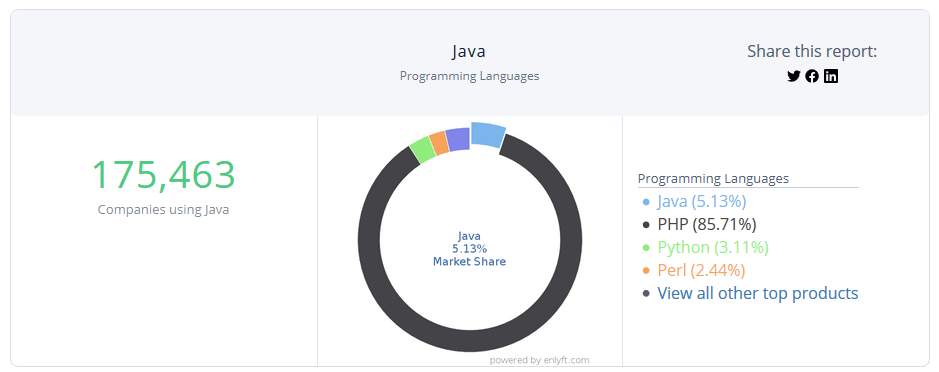Viewport: 939px width, 372px height.
Task: Click the blue bullet beside Java
Action: (x=646, y=202)
